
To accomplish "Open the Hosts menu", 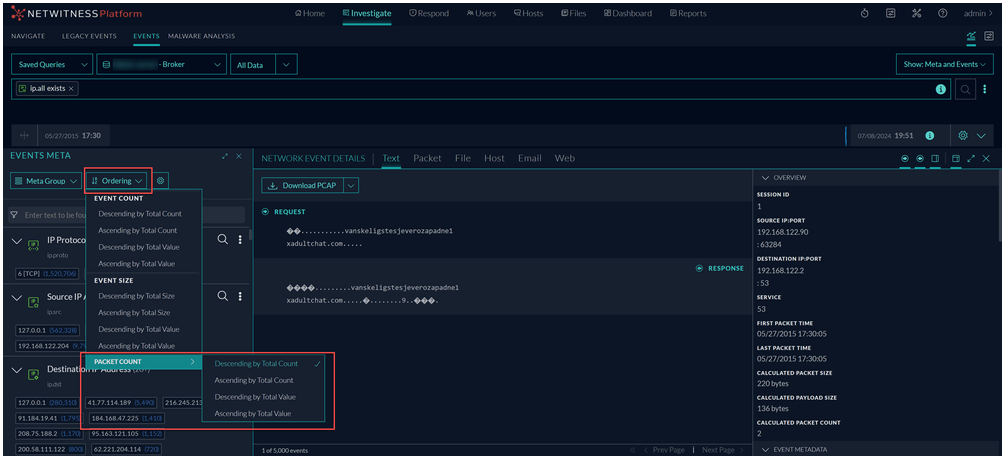I will point(528,13).
